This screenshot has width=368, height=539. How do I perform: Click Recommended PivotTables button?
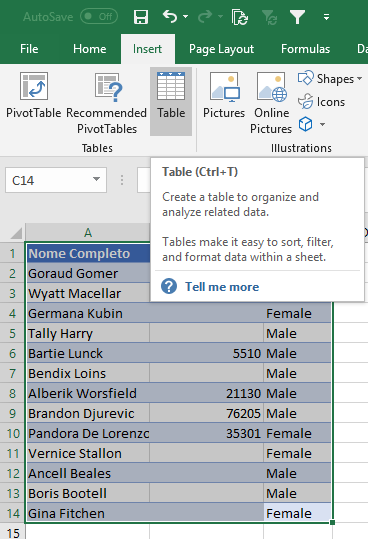pyautogui.click(x=107, y=103)
